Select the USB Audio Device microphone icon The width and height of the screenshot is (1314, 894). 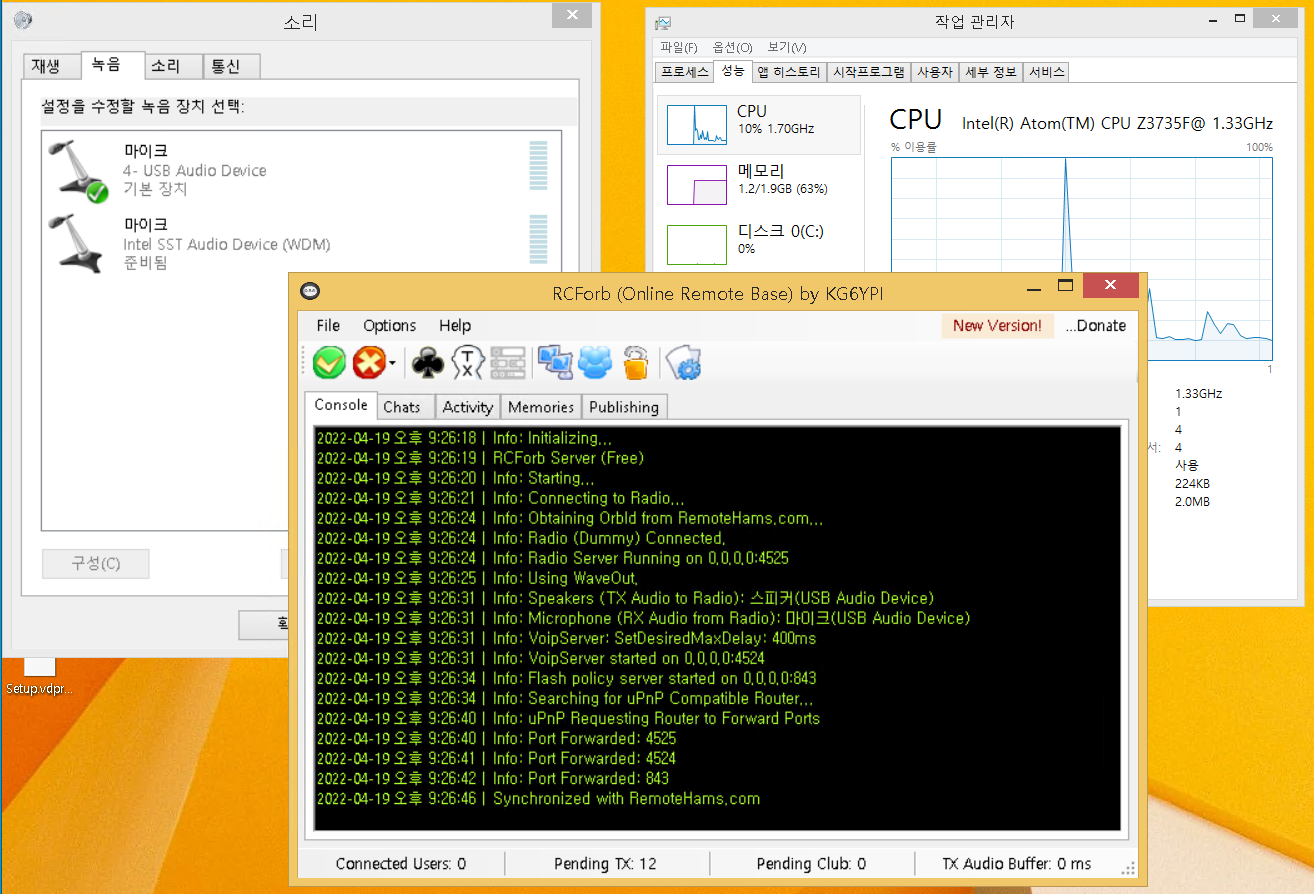point(81,171)
